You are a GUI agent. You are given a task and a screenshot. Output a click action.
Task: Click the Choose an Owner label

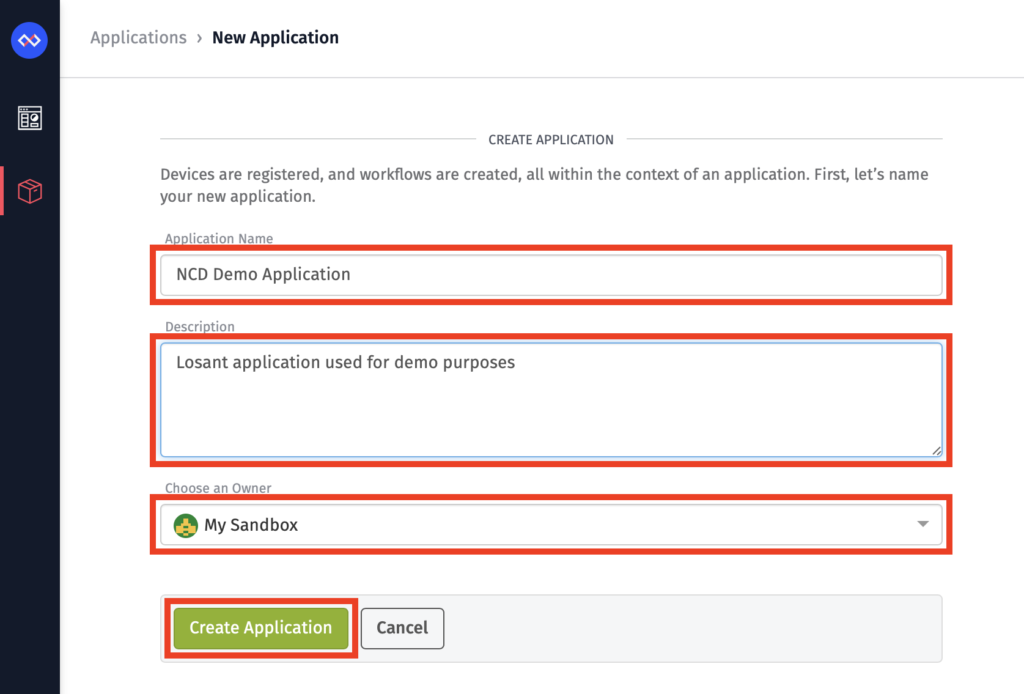pos(218,488)
